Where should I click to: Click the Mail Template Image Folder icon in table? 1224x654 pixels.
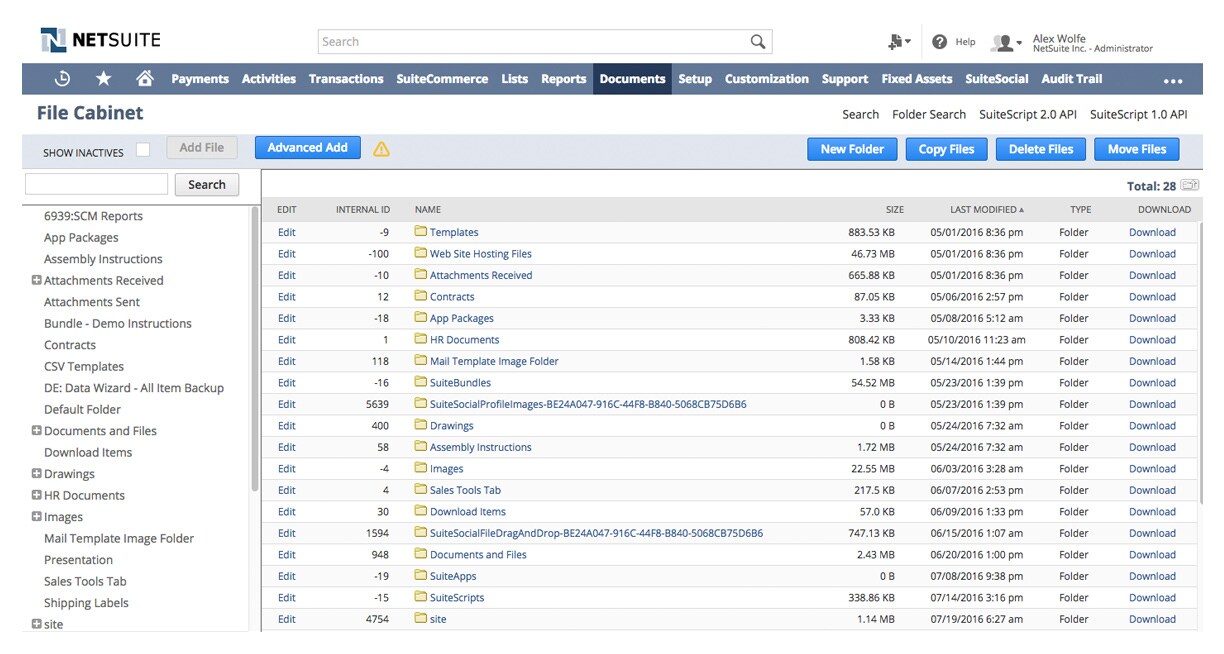[x=421, y=361]
